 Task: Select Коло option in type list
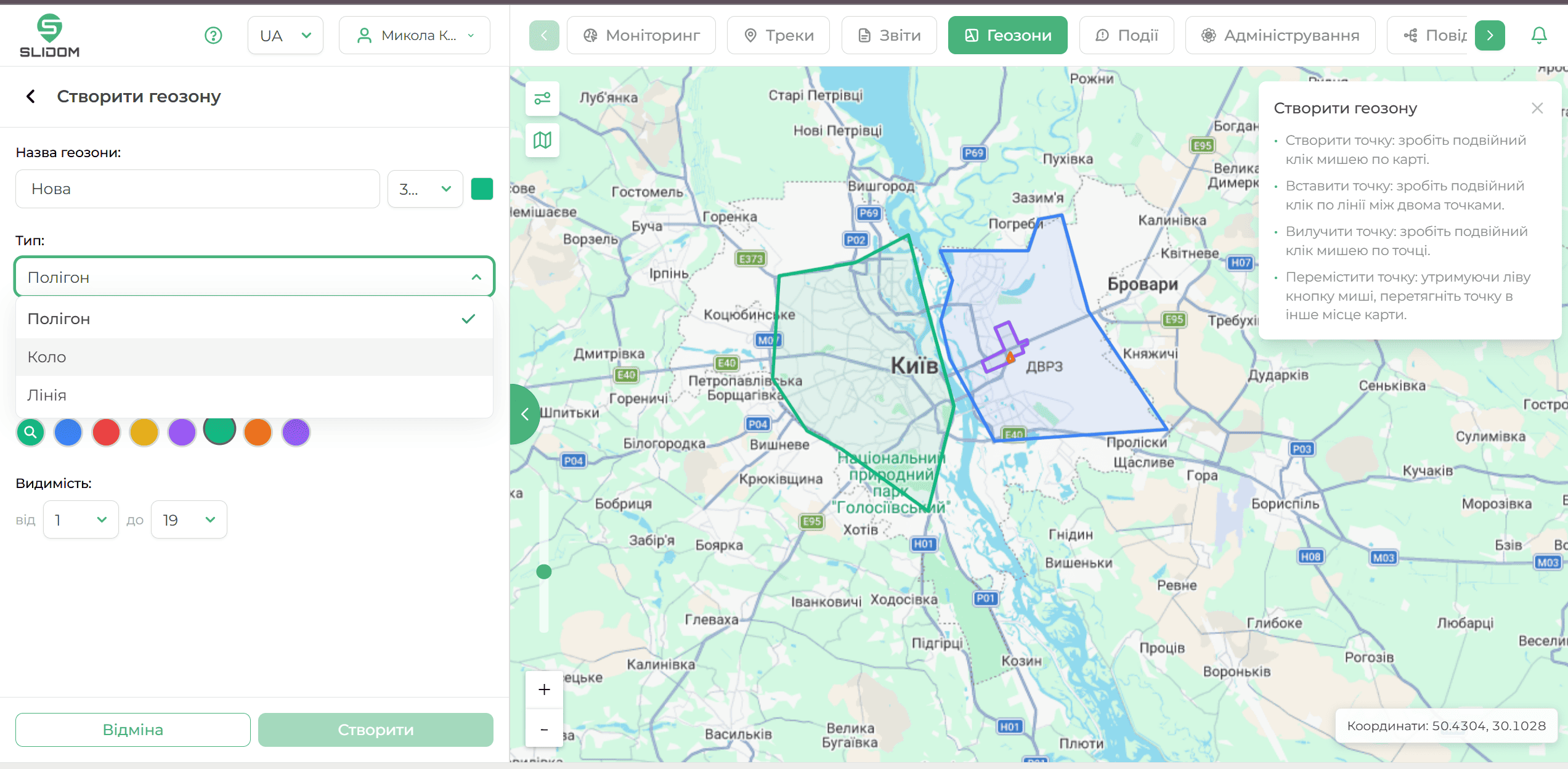click(x=254, y=357)
